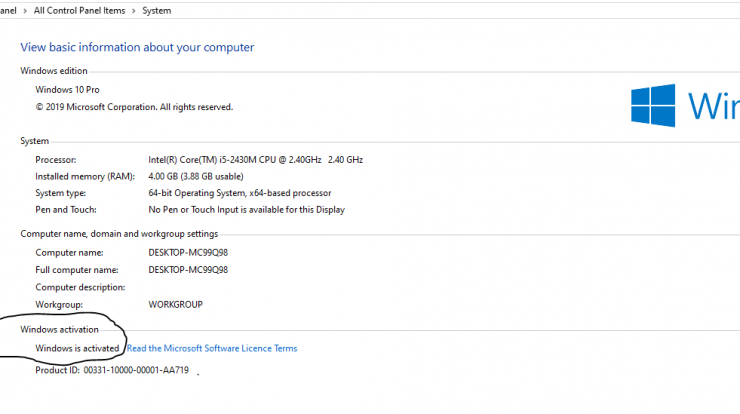740x414 pixels.
Task: Expand chevron after All Control Panel Items
Action: (134, 11)
